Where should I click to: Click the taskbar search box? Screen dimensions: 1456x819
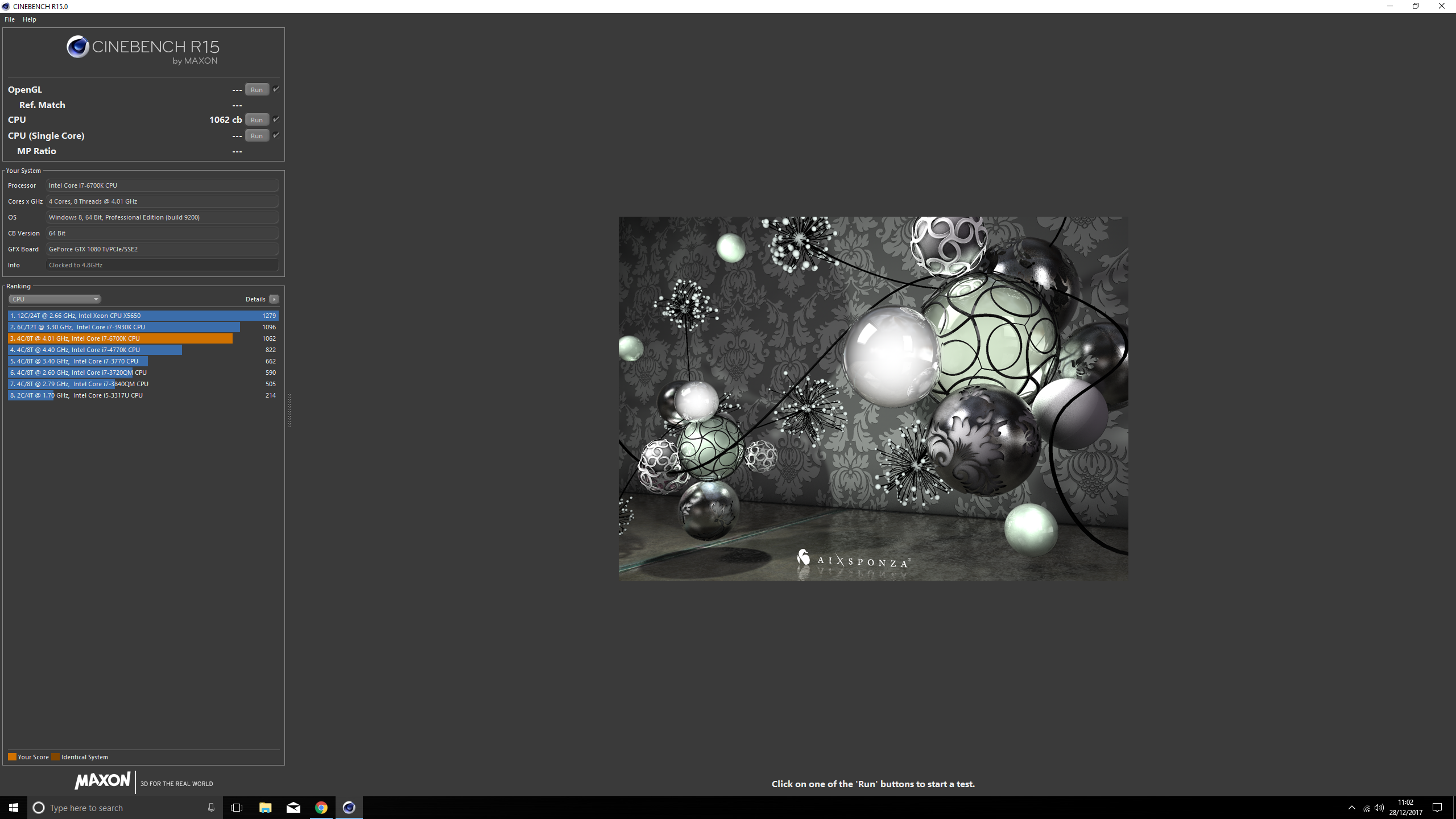[x=125, y=808]
